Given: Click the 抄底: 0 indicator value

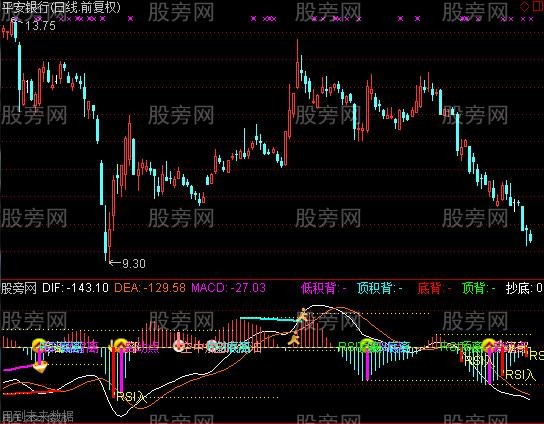Looking at the screenshot, I should point(524,288).
